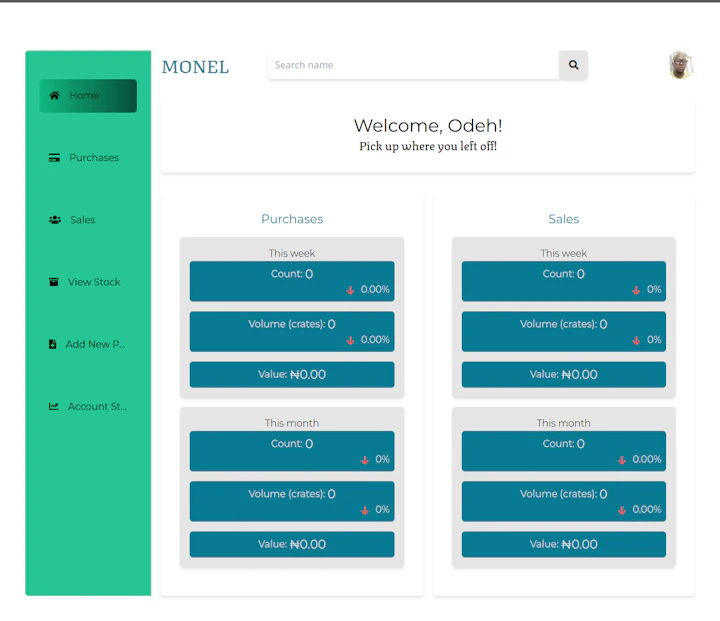Open the Sales sidebar menu item
The width and height of the screenshot is (720, 621).
pos(83,220)
